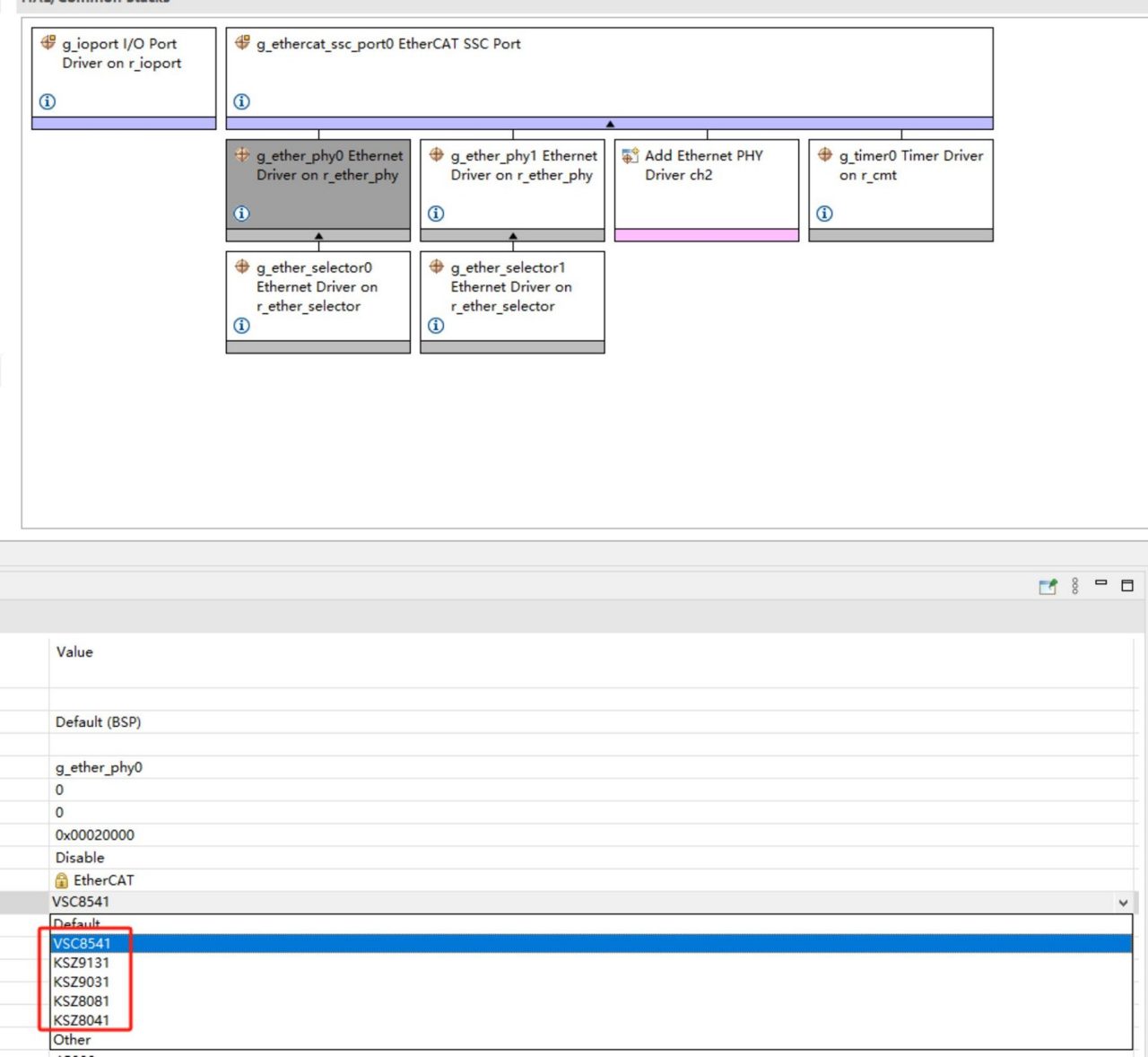
Task: Open info icon of g_ether_phy0 block
Action: click(x=241, y=214)
